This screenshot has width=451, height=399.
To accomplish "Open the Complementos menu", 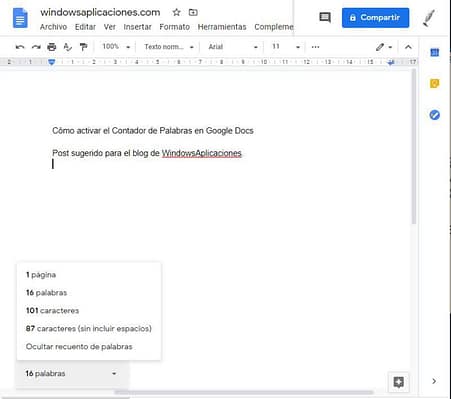I will tap(274, 27).
